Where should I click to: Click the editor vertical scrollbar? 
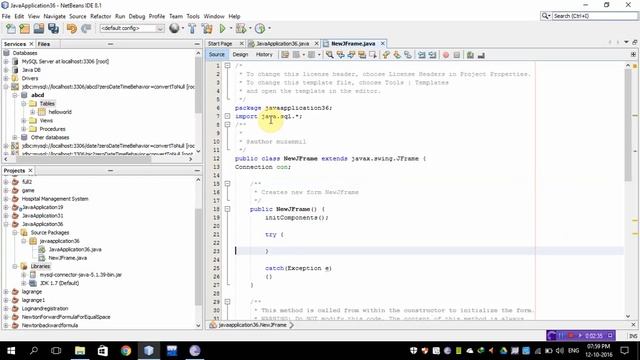(x=628, y=124)
